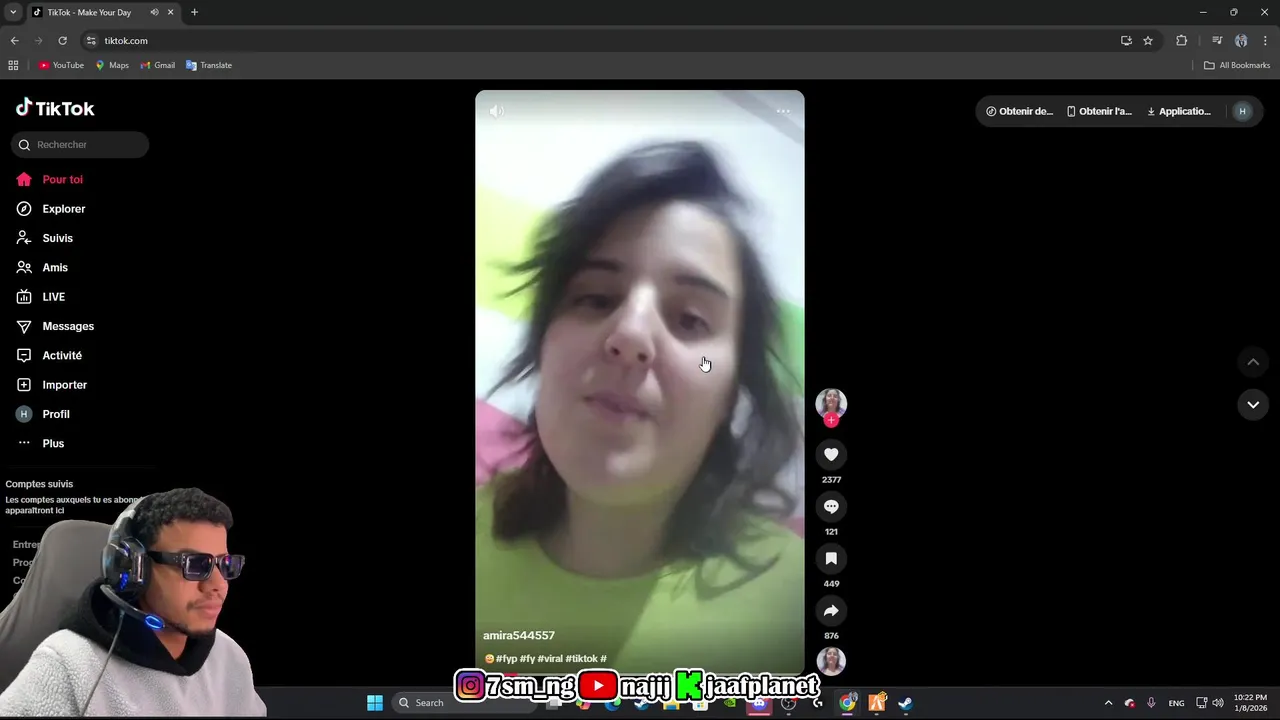
Task: Open the video author's avatar
Action: (x=831, y=403)
